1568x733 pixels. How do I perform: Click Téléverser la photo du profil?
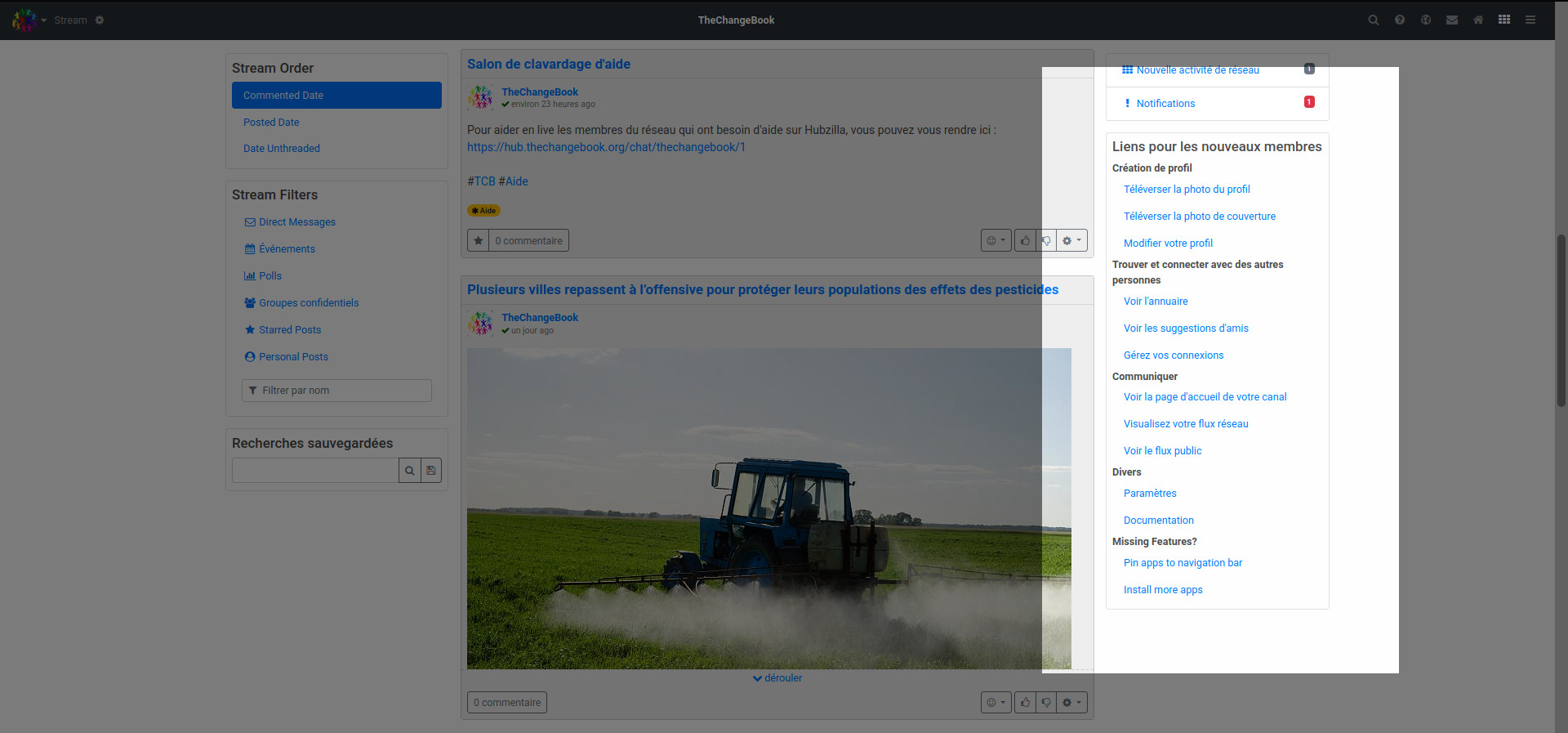(x=1187, y=190)
